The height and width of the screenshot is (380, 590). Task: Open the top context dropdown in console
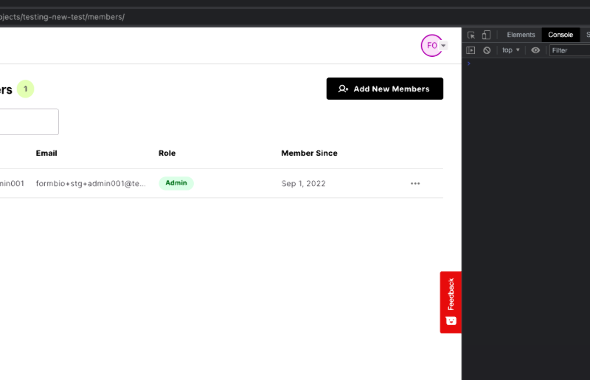511,50
